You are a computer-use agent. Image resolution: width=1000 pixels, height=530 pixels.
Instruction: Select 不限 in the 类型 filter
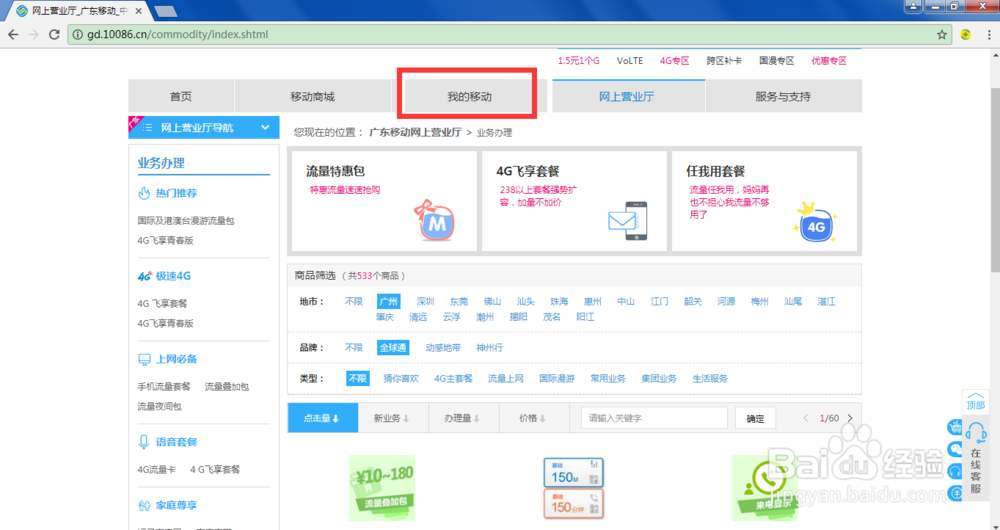click(x=358, y=378)
